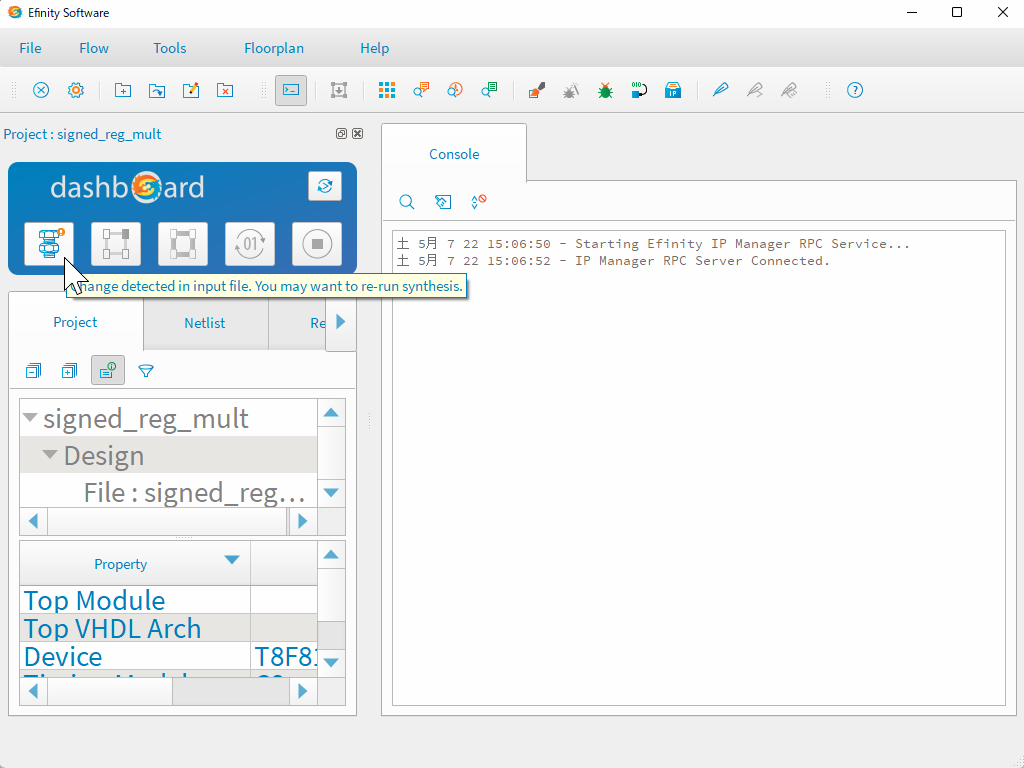Edit the project using the pencil-folder icon

(191, 90)
